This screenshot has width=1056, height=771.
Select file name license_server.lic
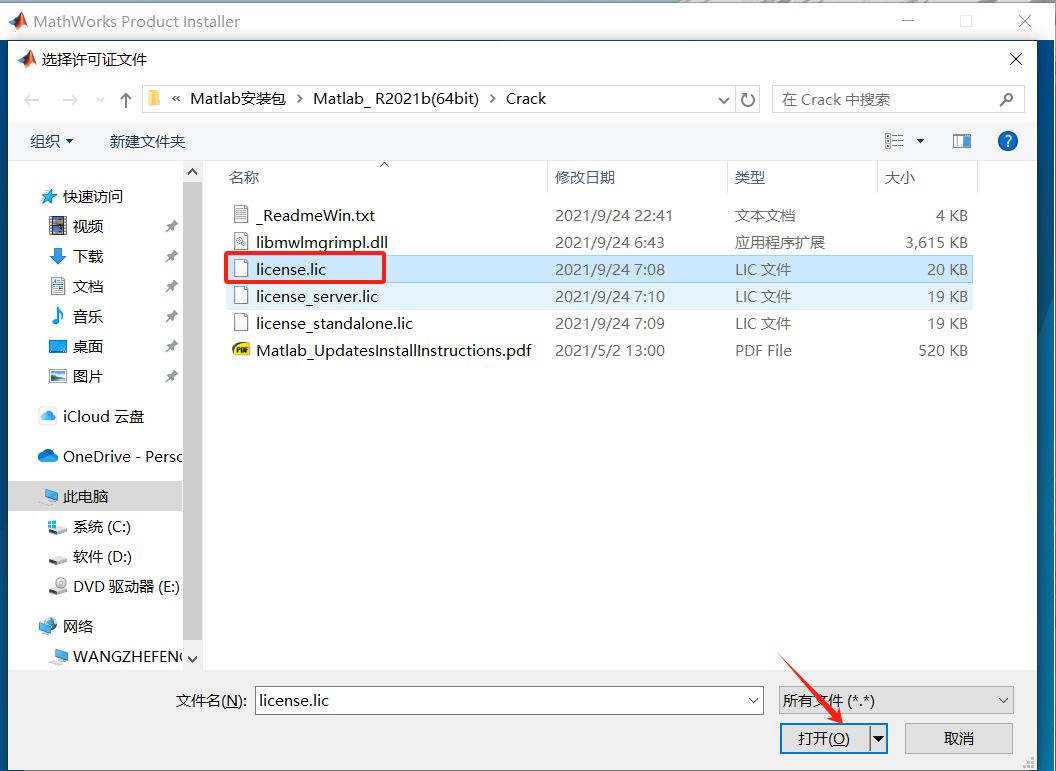(317, 296)
